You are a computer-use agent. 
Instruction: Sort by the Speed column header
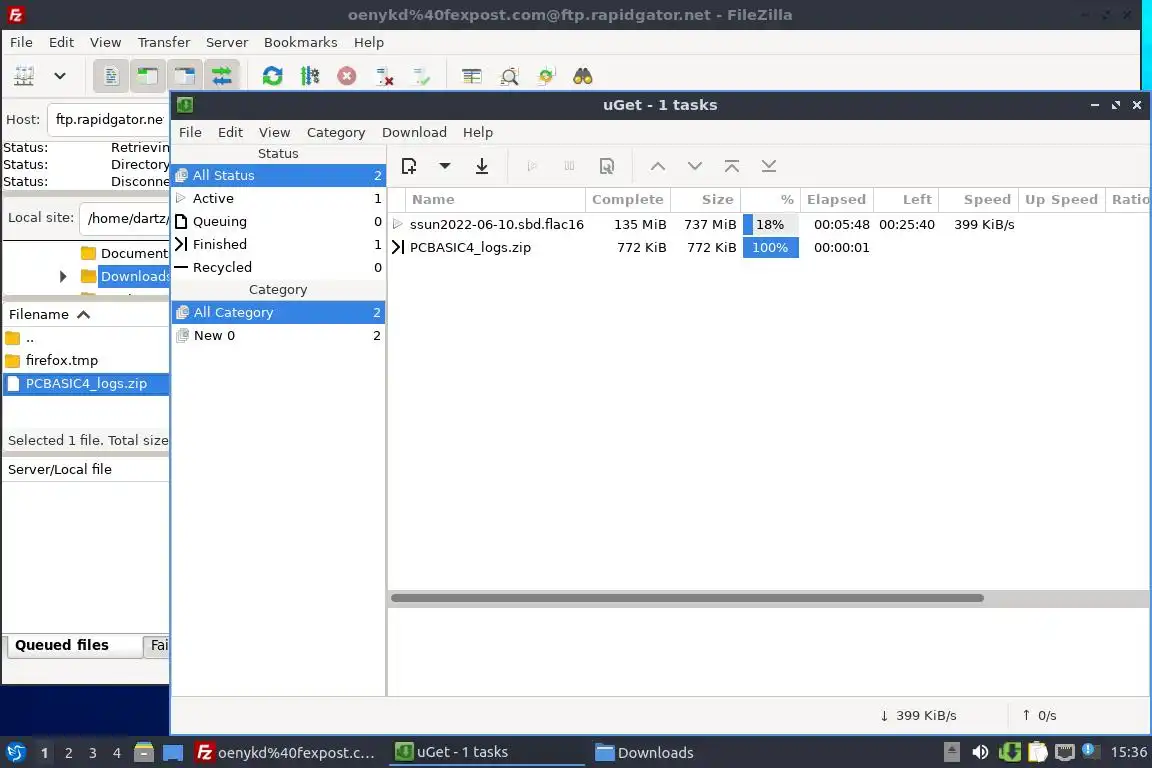point(981,199)
